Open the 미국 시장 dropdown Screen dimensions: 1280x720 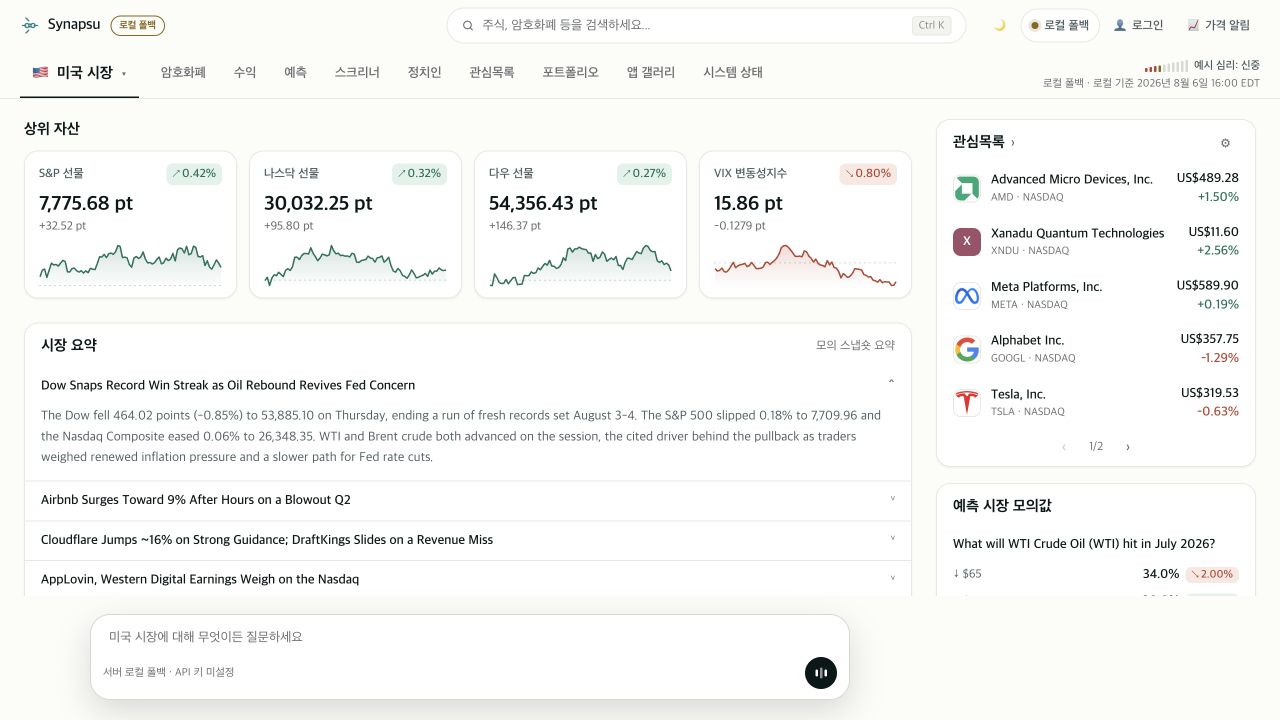tap(80, 72)
